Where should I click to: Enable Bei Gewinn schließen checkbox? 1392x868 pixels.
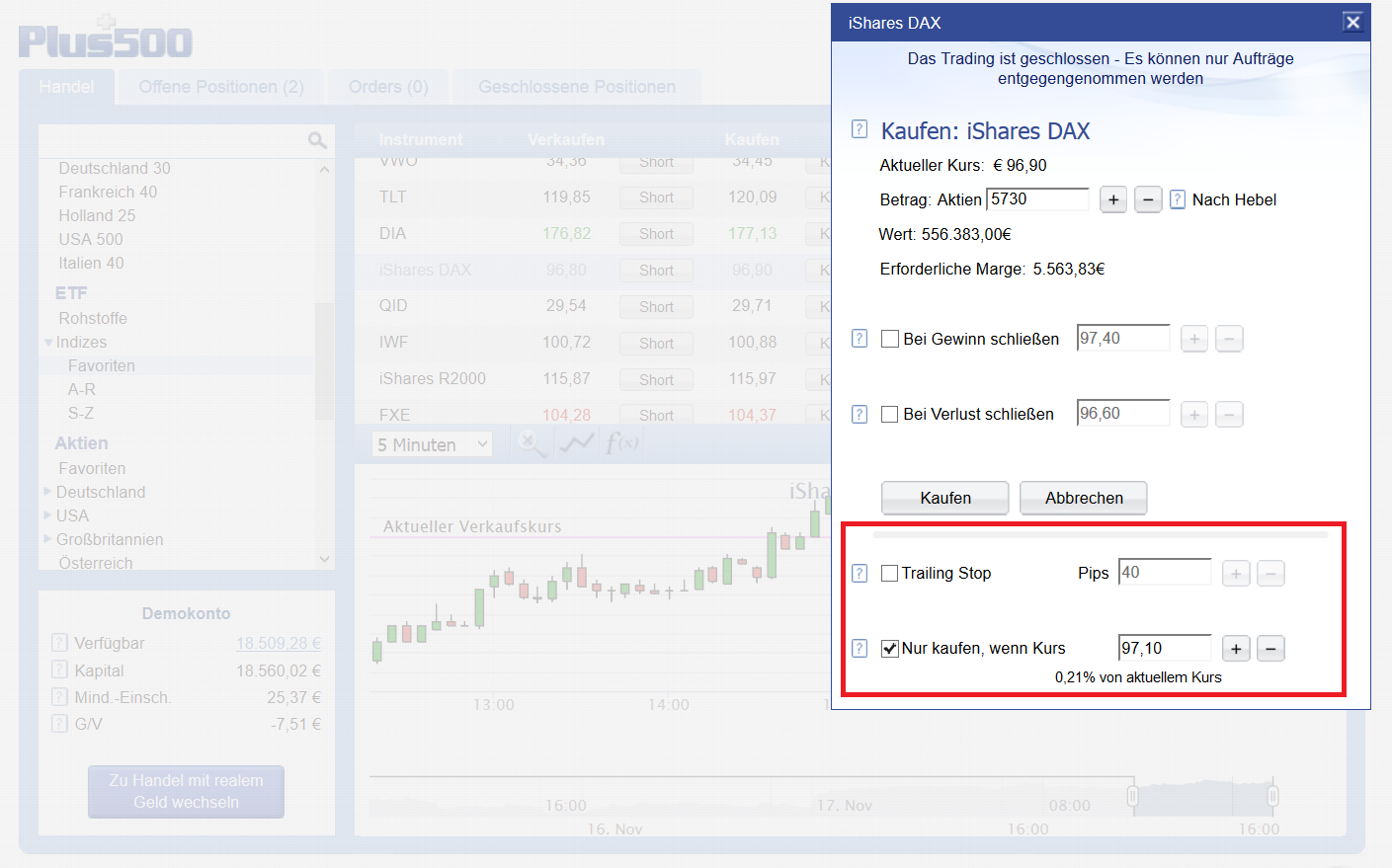tap(890, 339)
